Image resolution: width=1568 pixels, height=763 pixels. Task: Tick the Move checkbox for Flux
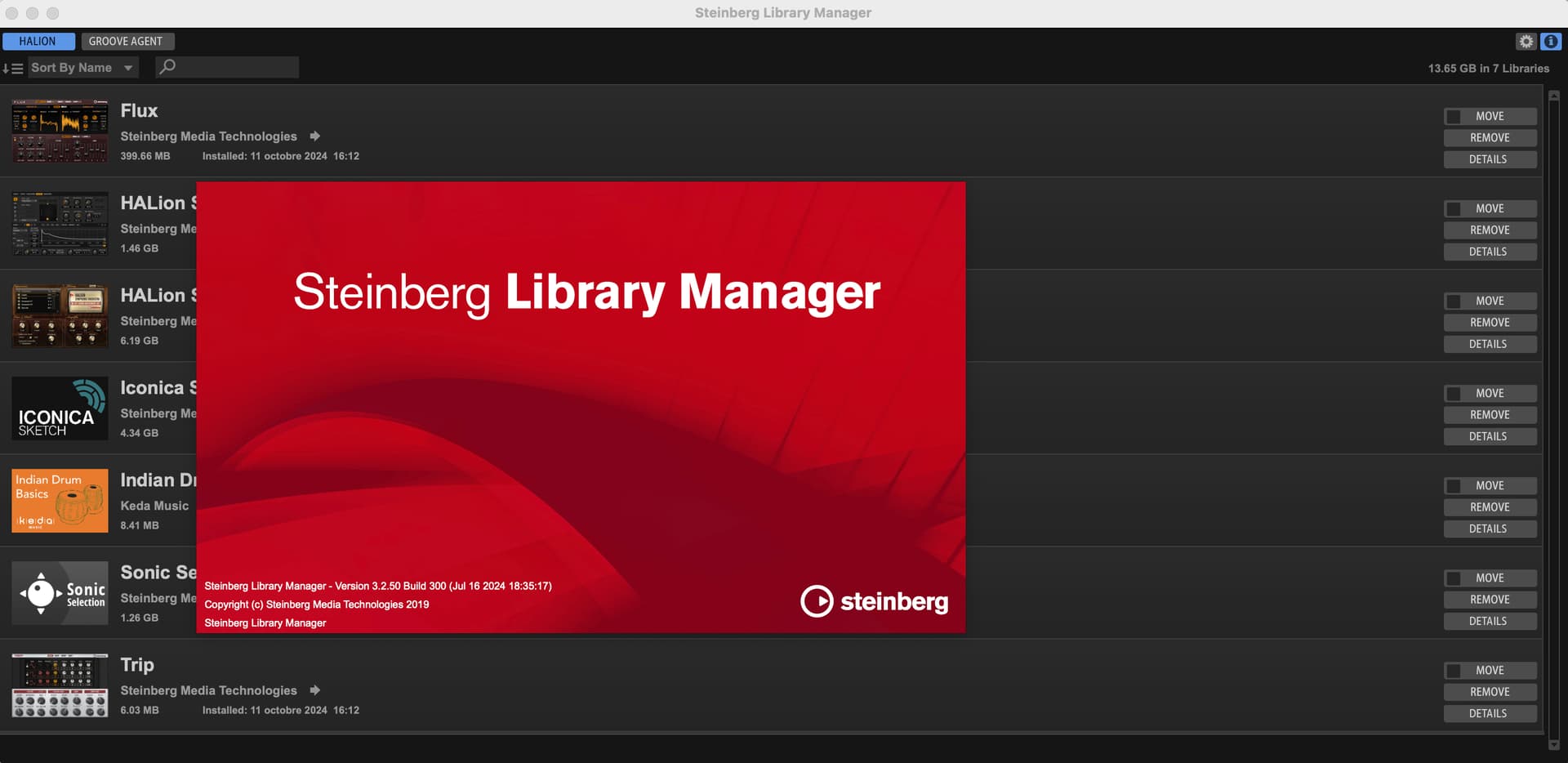[x=1453, y=117]
